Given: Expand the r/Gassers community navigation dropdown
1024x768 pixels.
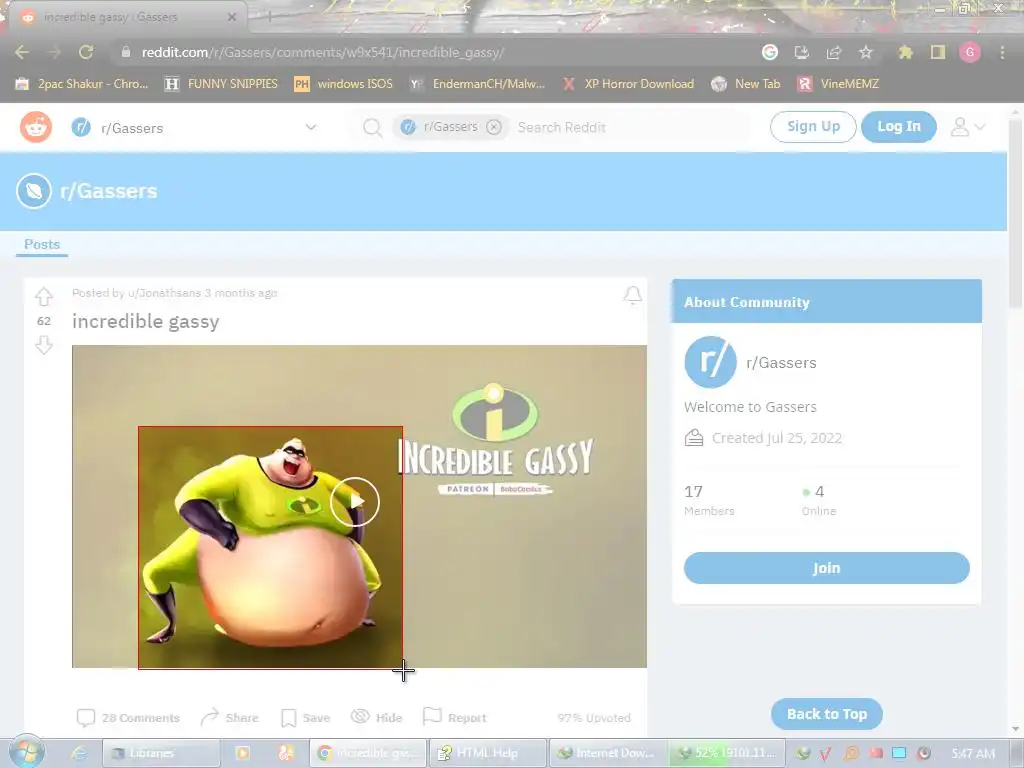Looking at the screenshot, I should pyautogui.click(x=311, y=127).
